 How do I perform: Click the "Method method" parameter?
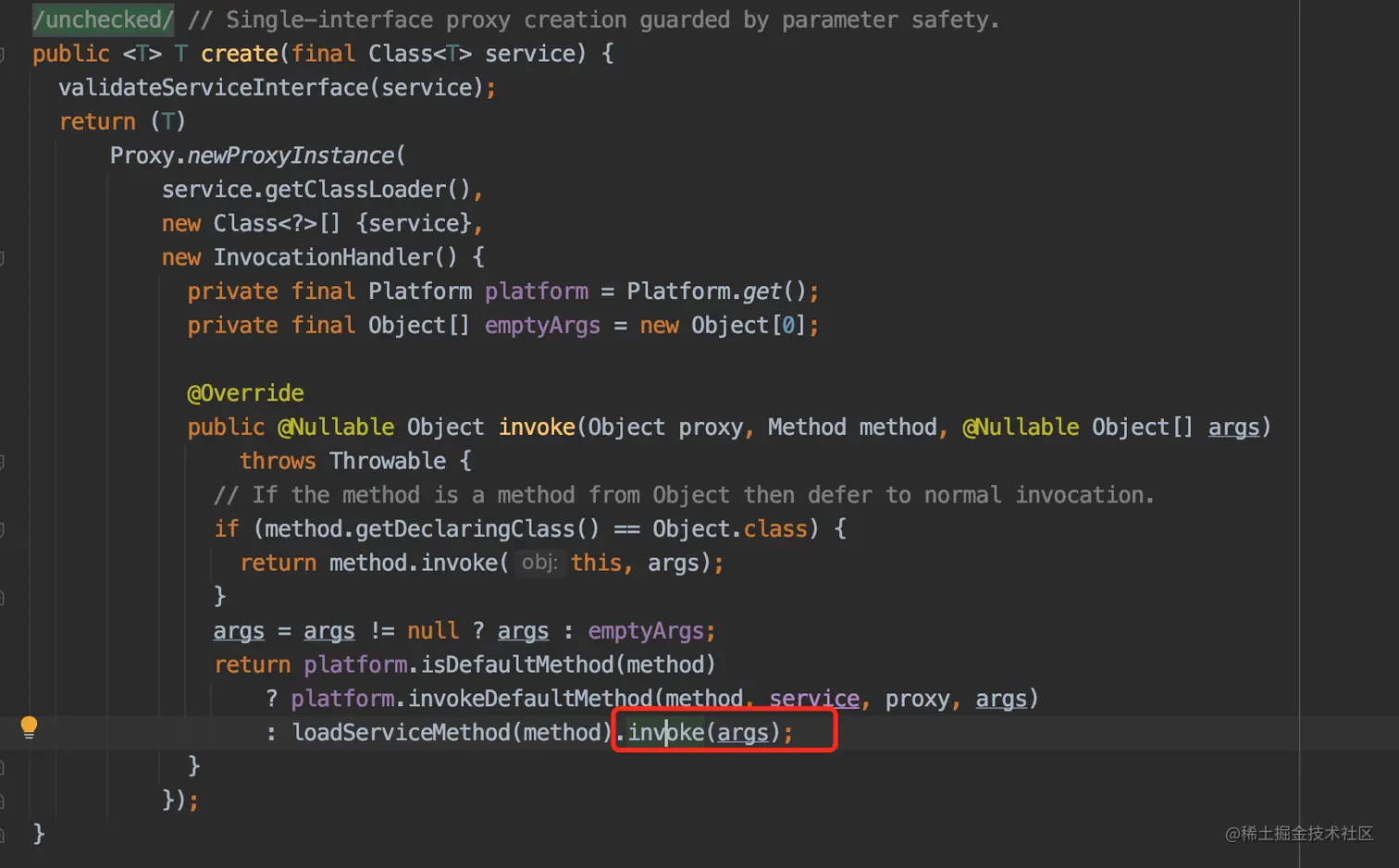point(852,428)
